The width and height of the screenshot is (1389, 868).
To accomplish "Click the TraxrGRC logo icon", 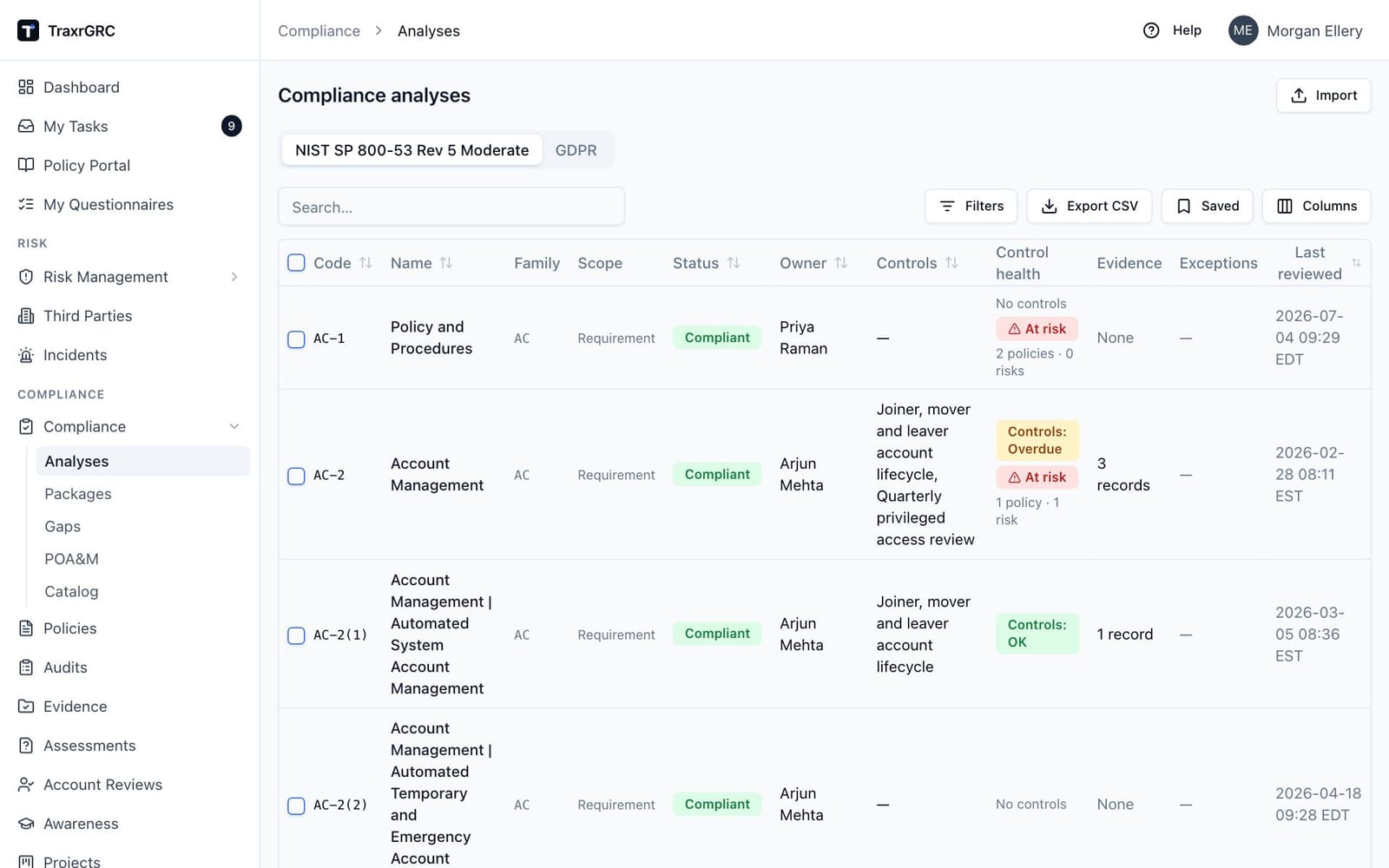I will pyautogui.click(x=28, y=30).
